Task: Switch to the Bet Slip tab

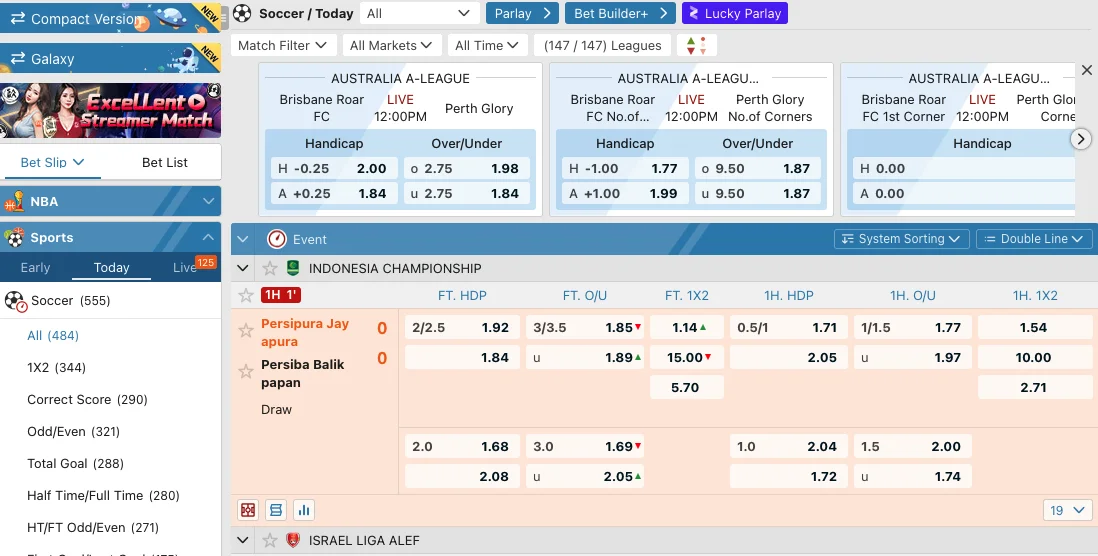Action: pyautogui.click(x=52, y=162)
